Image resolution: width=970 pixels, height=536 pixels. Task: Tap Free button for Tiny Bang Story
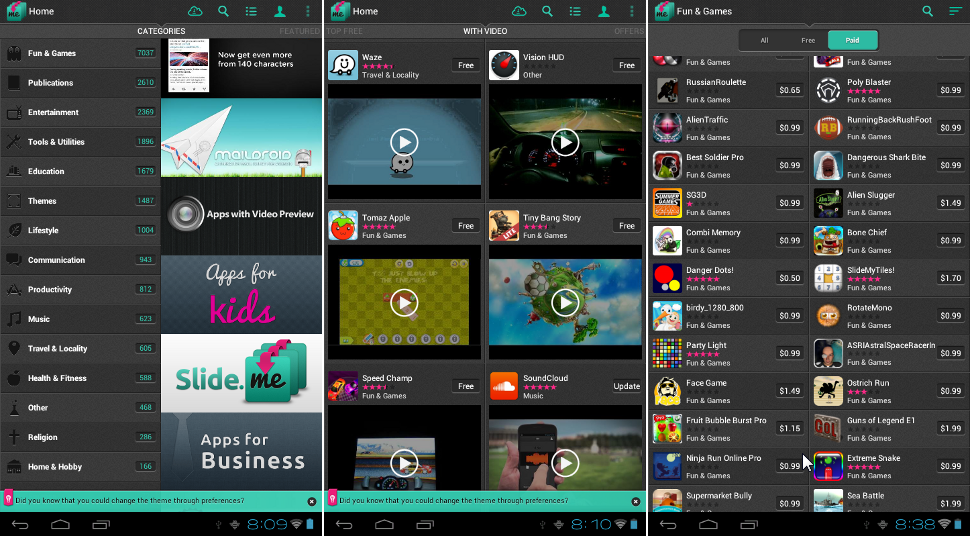tap(627, 225)
